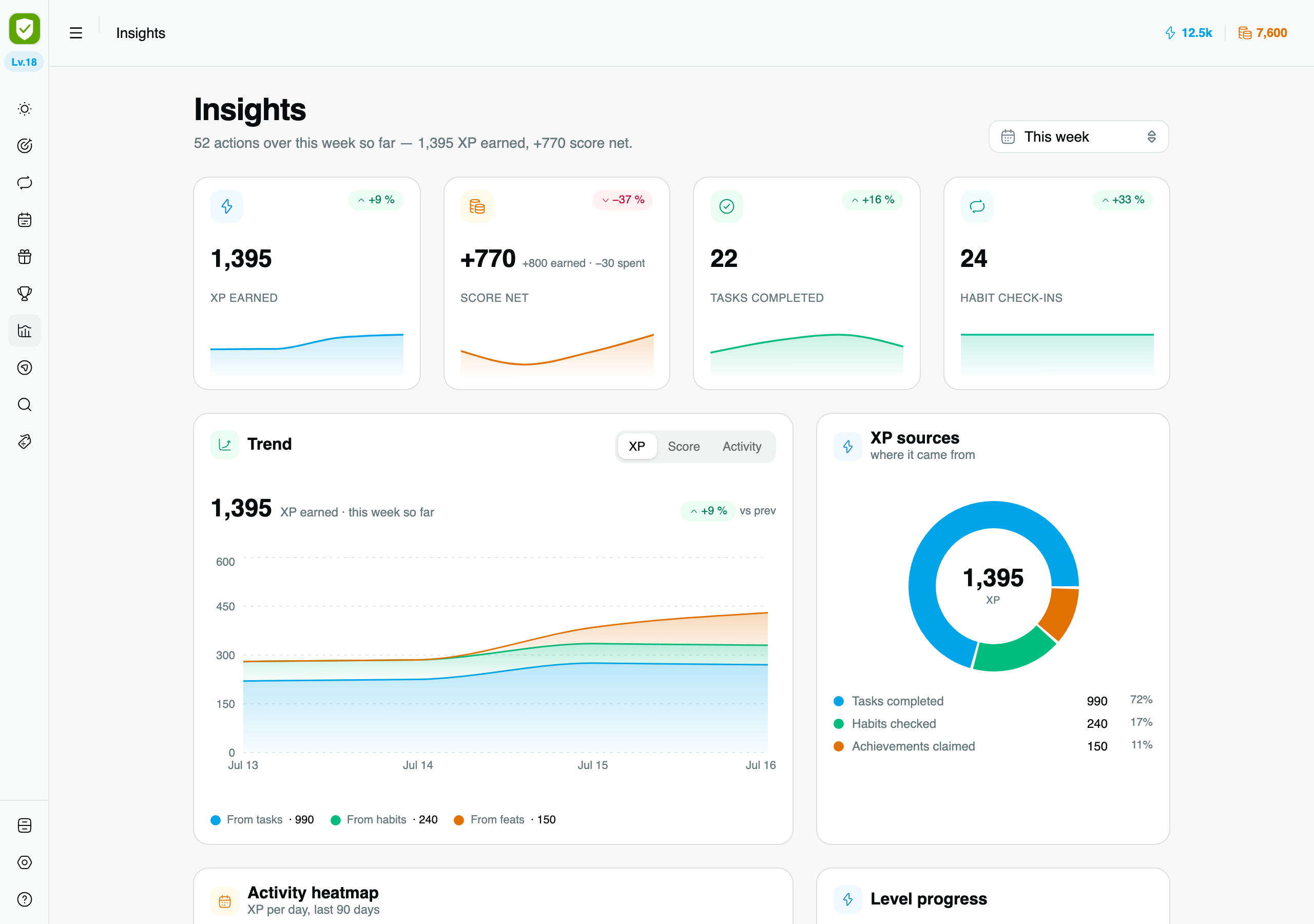Toggle From tasks legend item
Viewport: 1314px width, 924px height.
262,819
